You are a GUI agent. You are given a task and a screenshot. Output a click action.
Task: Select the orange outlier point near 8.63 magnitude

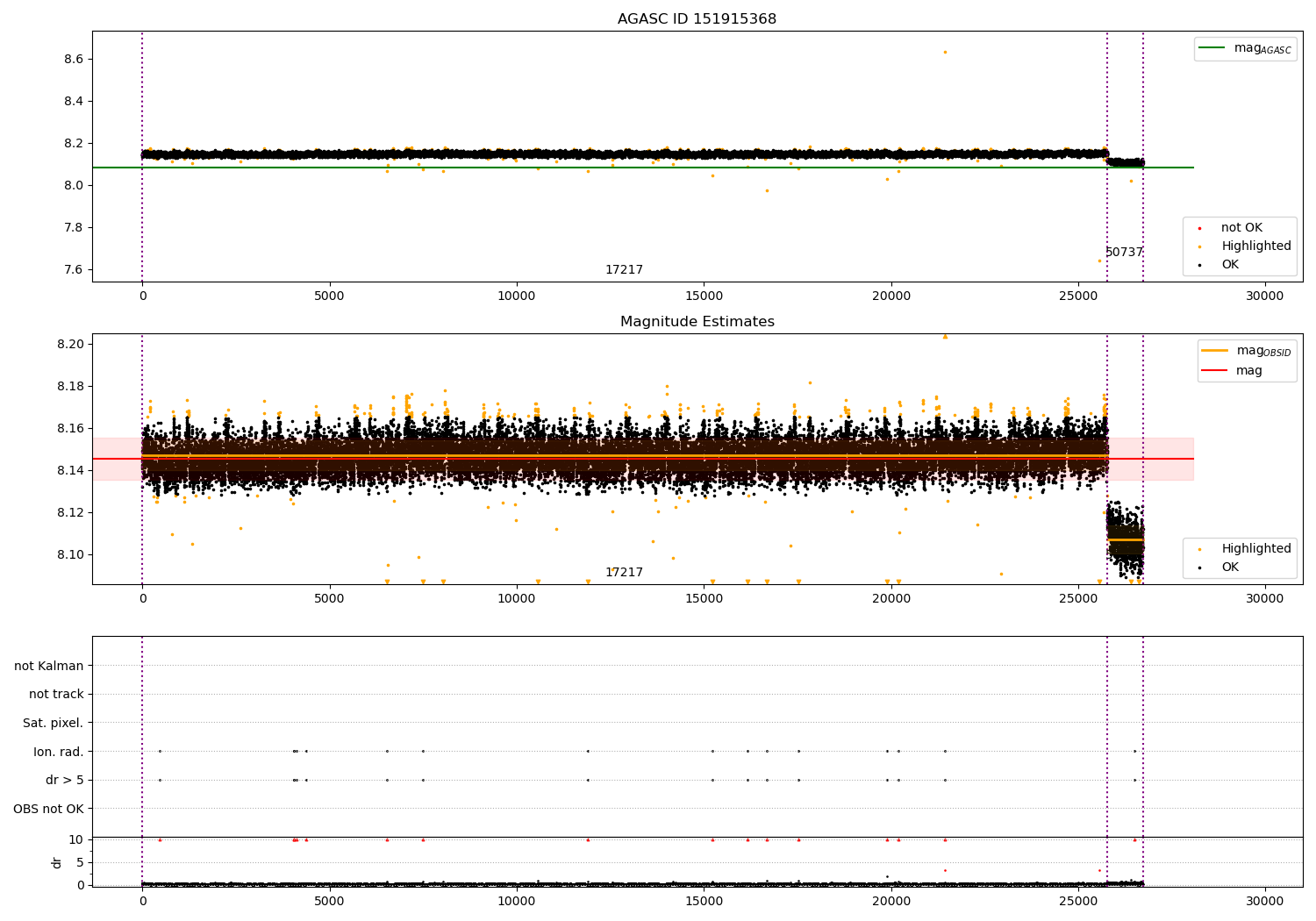[x=945, y=52]
